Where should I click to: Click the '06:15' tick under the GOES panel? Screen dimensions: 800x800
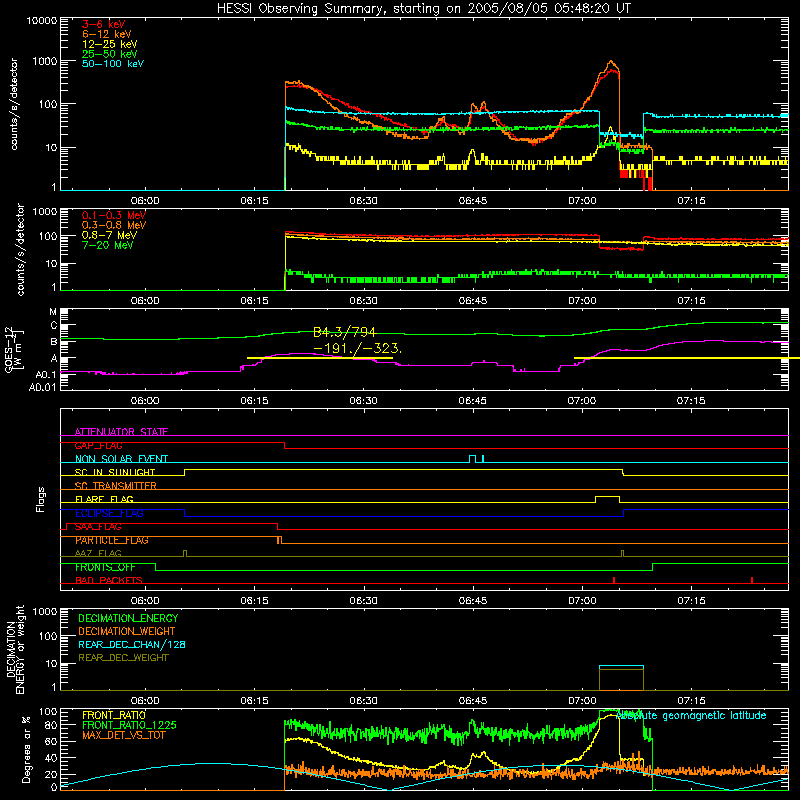pyautogui.click(x=254, y=401)
